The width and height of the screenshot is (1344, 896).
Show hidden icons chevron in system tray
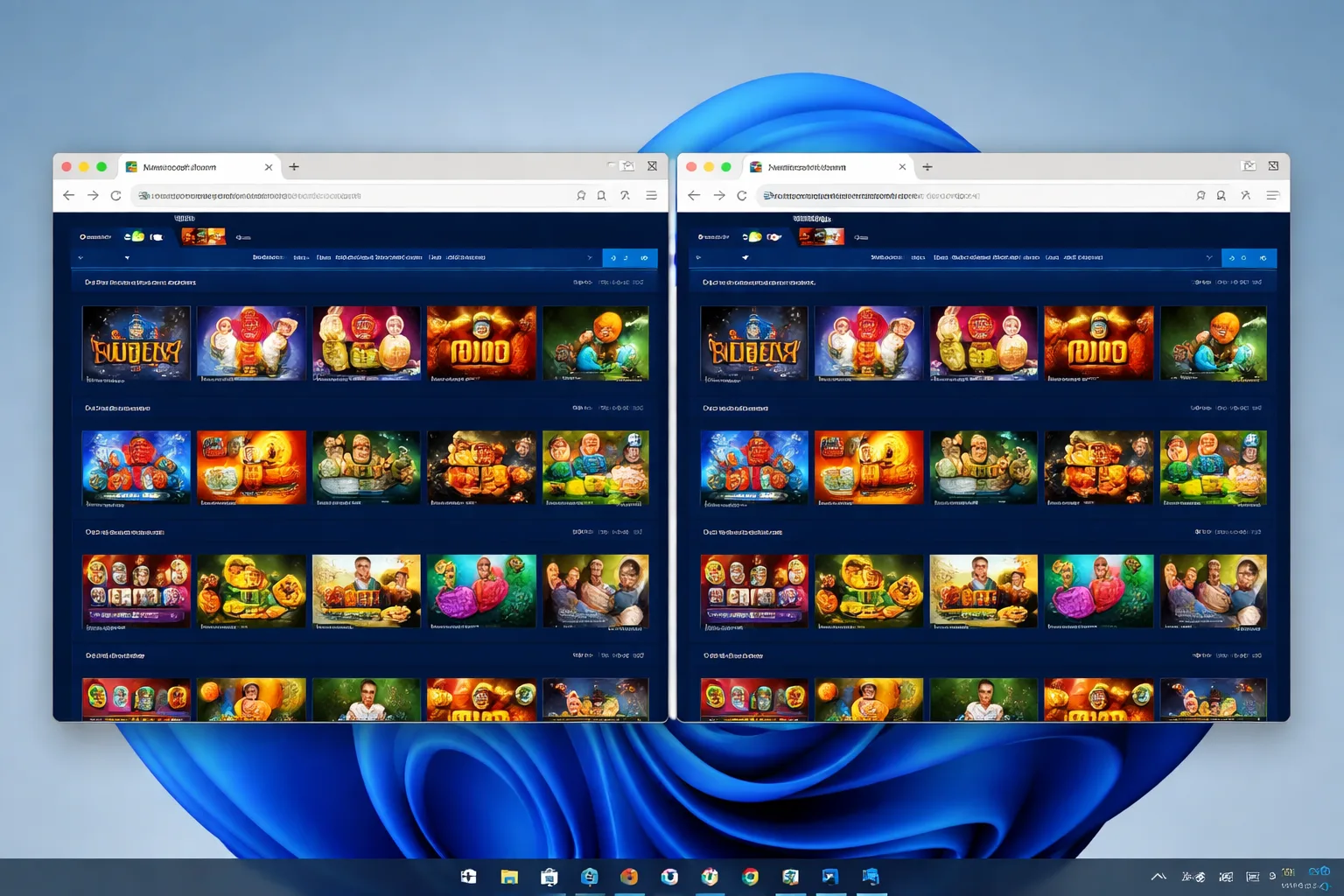pos(1158,877)
